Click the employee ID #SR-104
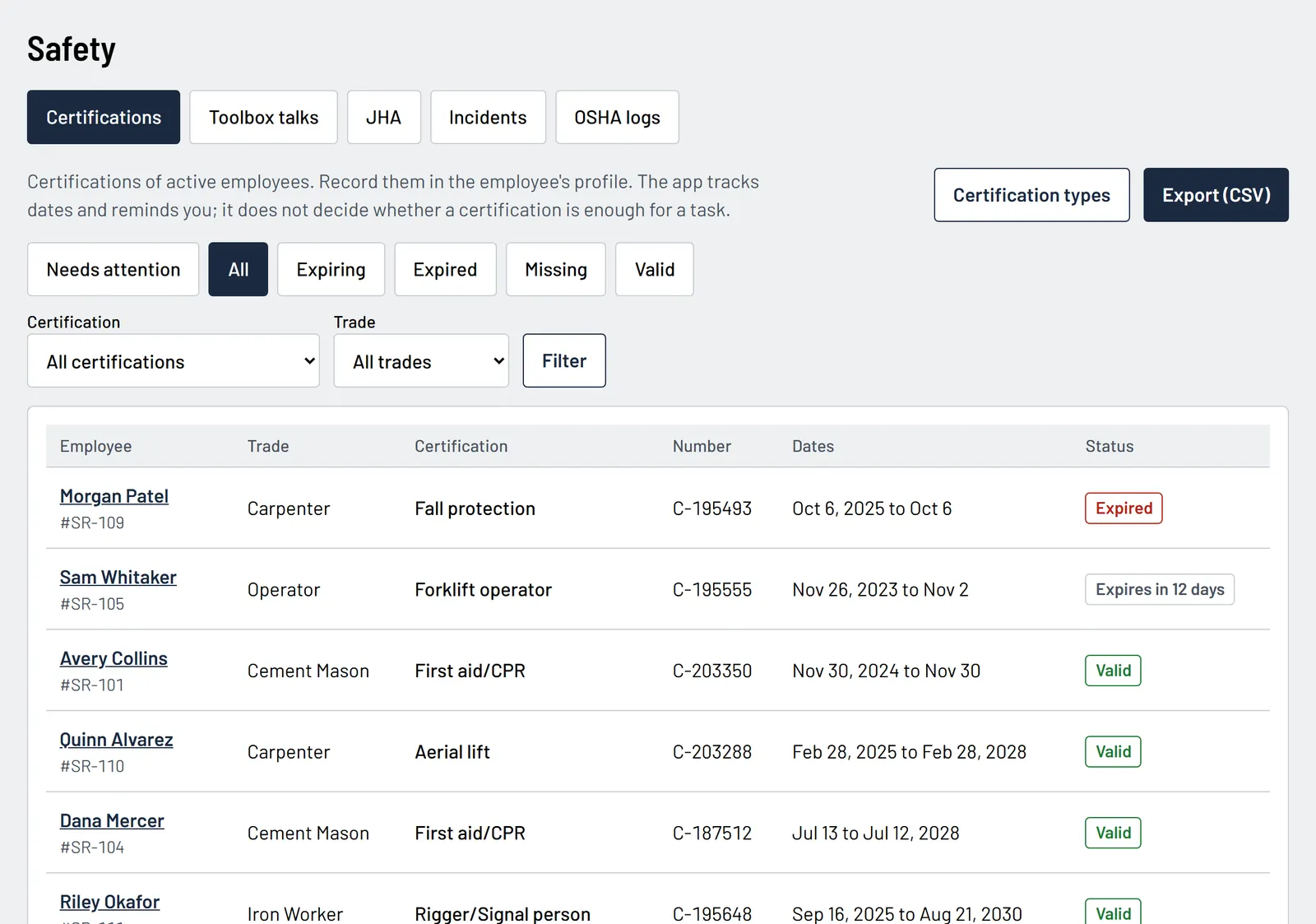Image resolution: width=1316 pixels, height=924 pixels. tap(92, 847)
